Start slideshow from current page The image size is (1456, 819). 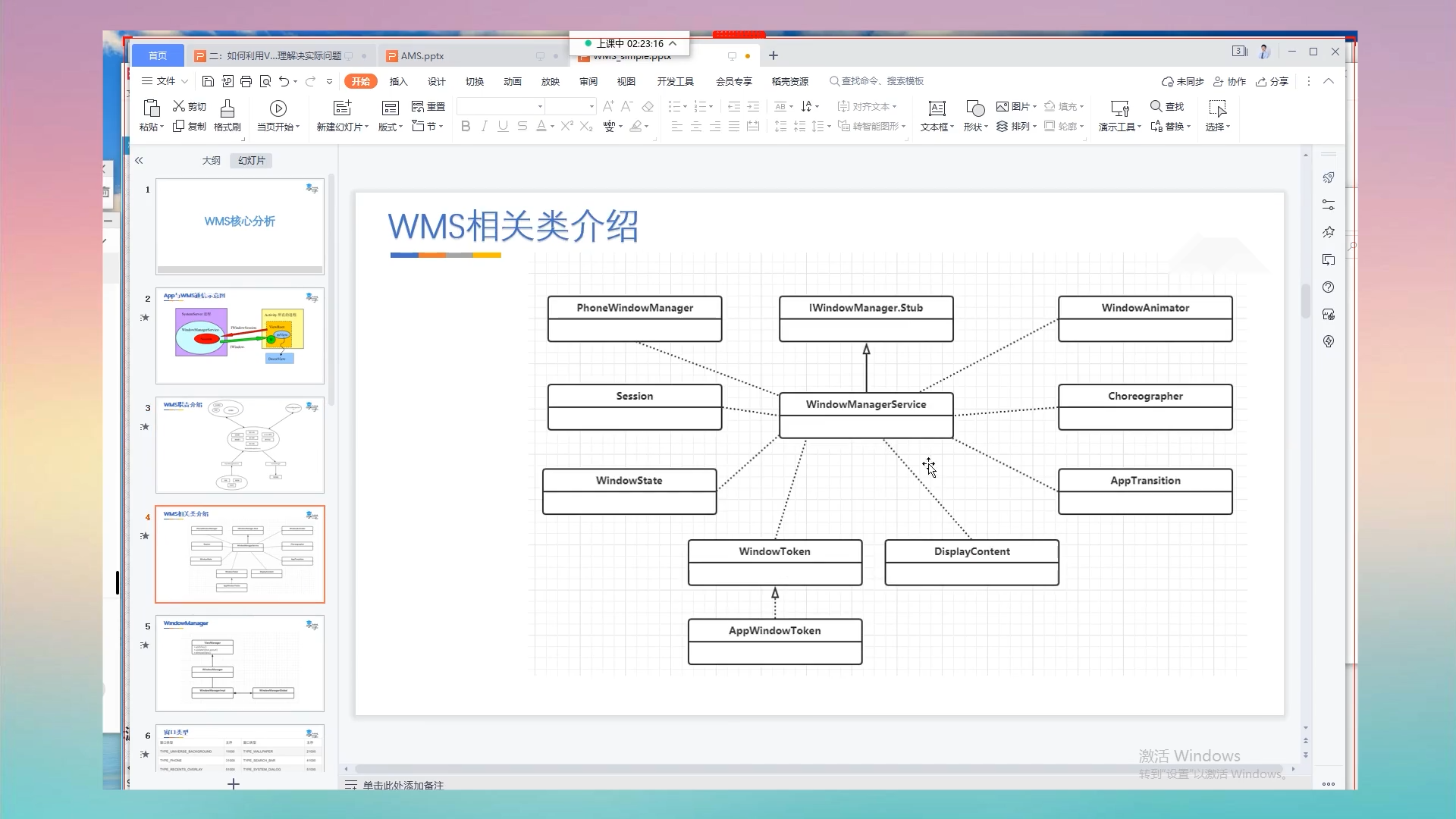pos(278,109)
